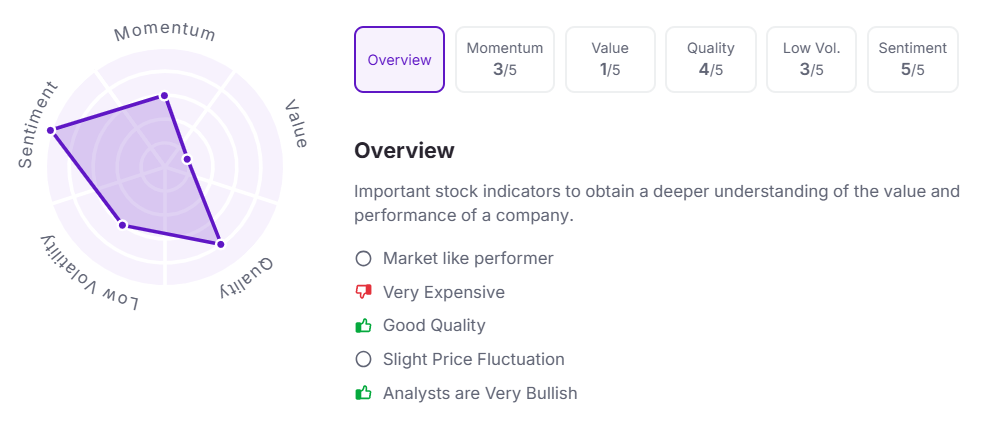Viewport: 984px width, 428px height.
Task: Select the Low Vol. 3/5 tab
Action: [811, 60]
